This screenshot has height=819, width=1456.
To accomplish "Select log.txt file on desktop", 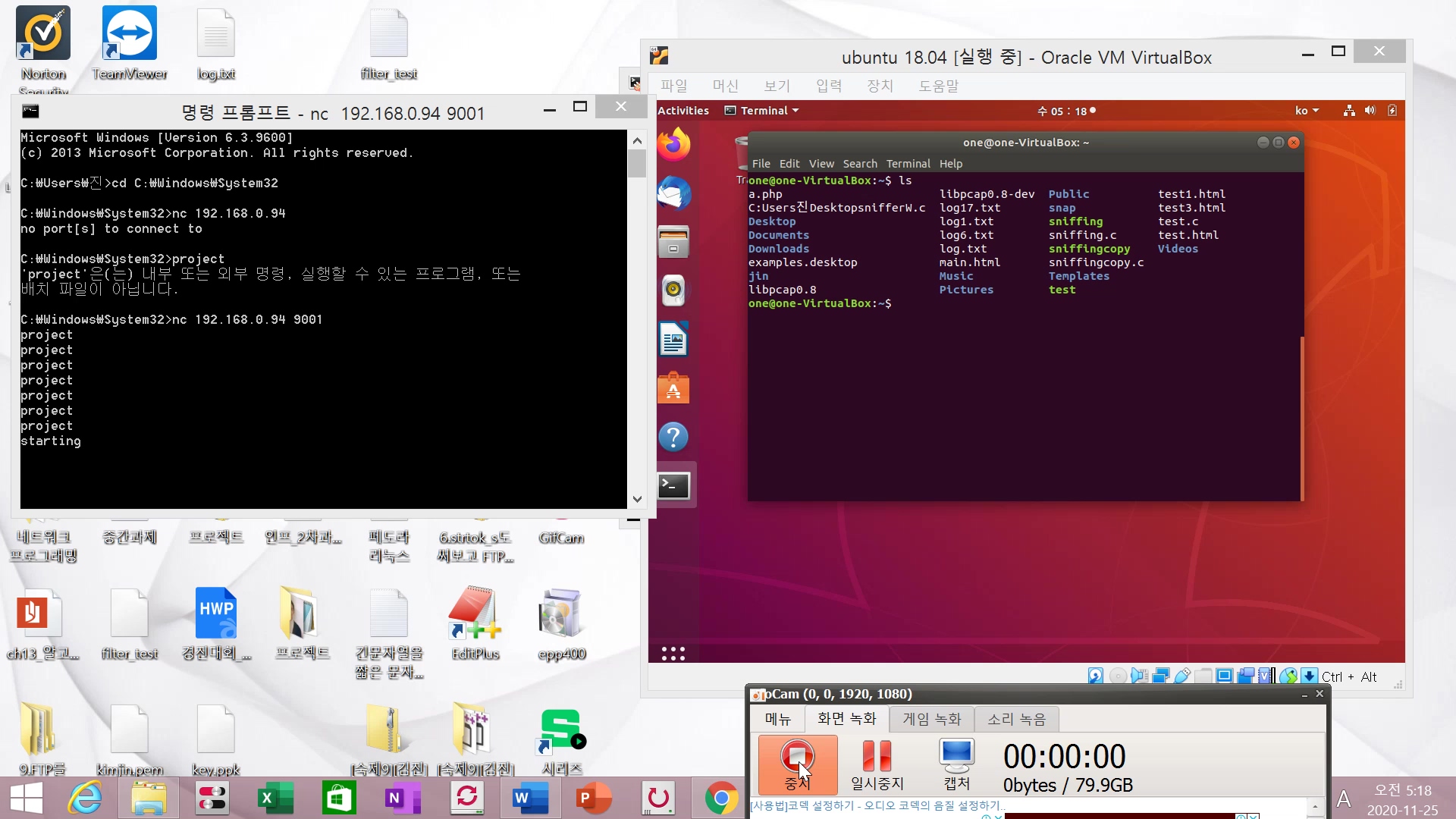I will point(216,44).
